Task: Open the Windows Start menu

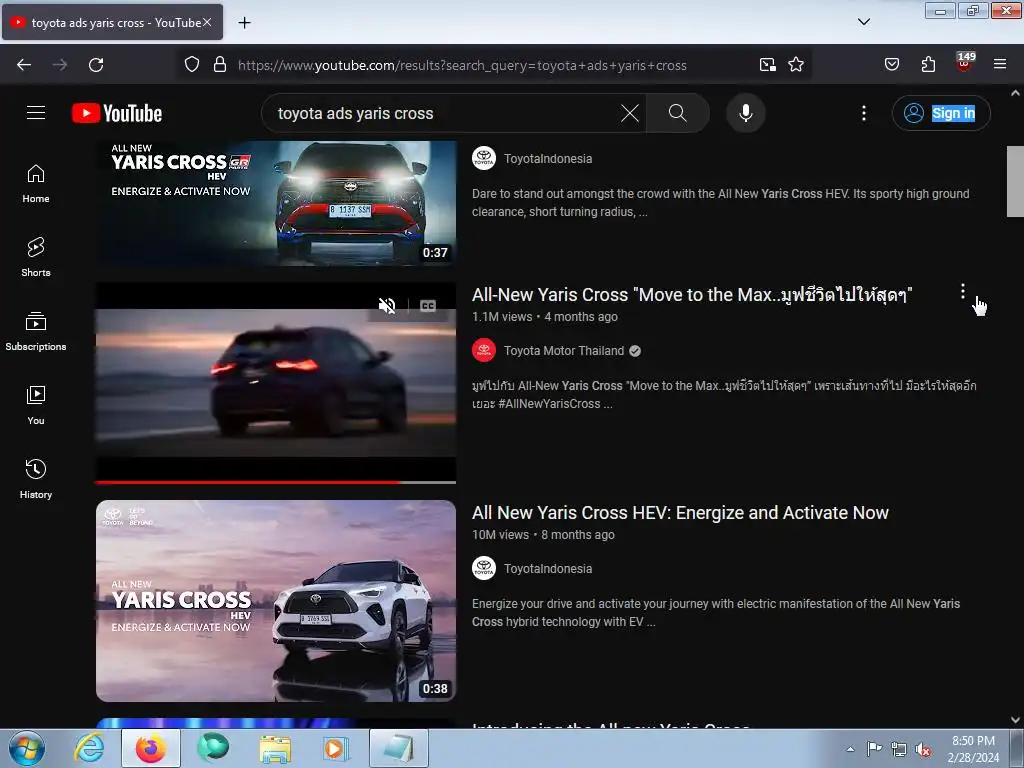Action: pos(27,748)
